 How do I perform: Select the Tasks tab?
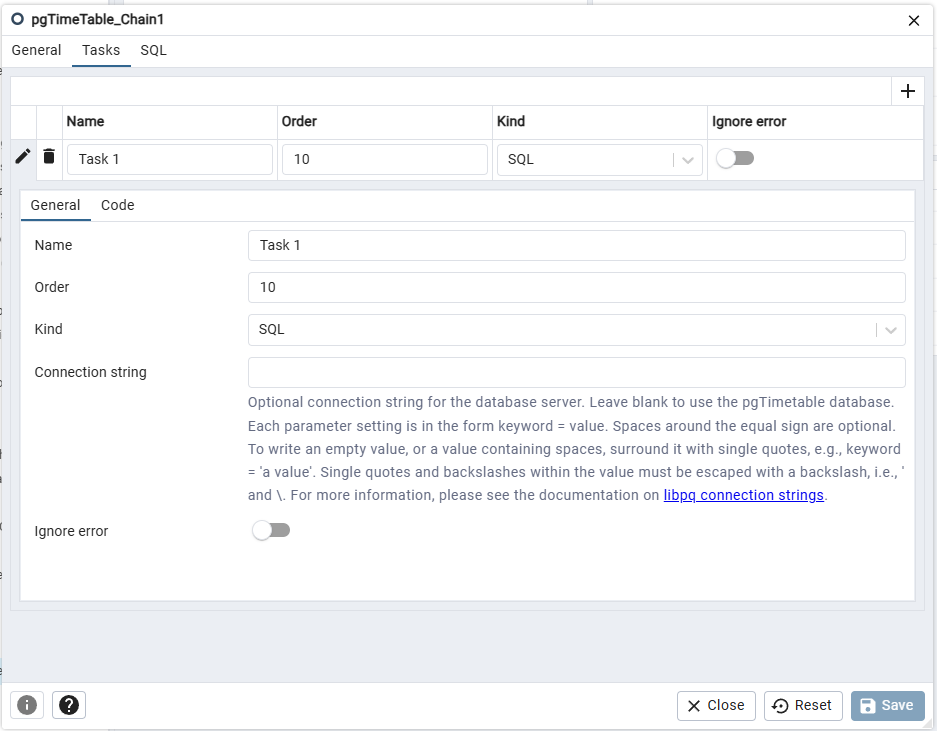(x=101, y=50)
